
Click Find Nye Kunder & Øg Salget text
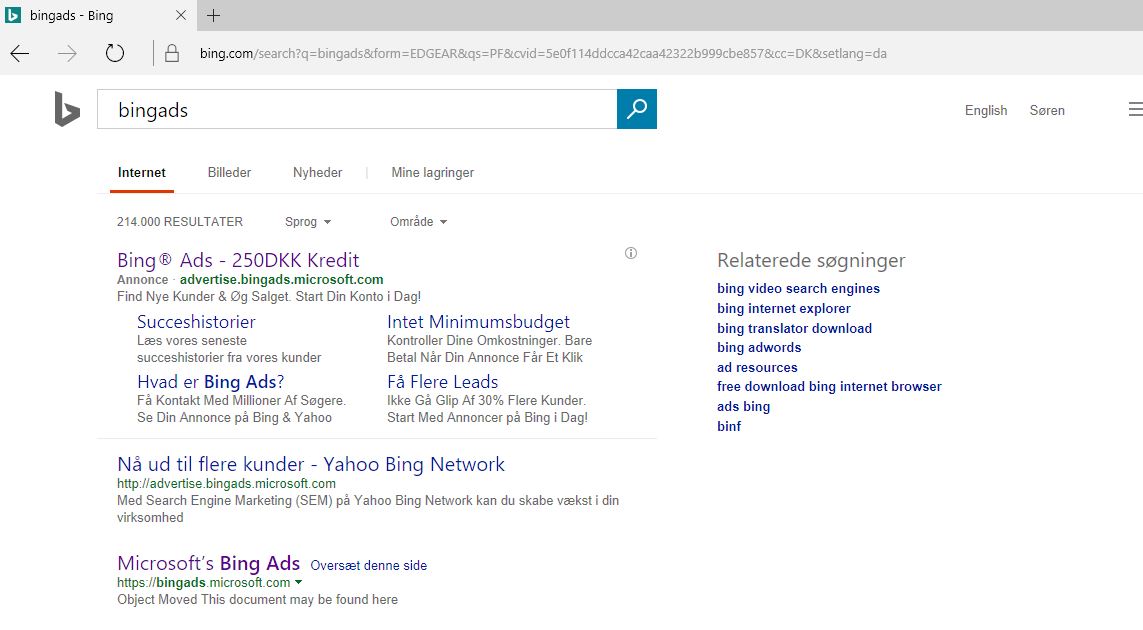(x=269, y=297)
